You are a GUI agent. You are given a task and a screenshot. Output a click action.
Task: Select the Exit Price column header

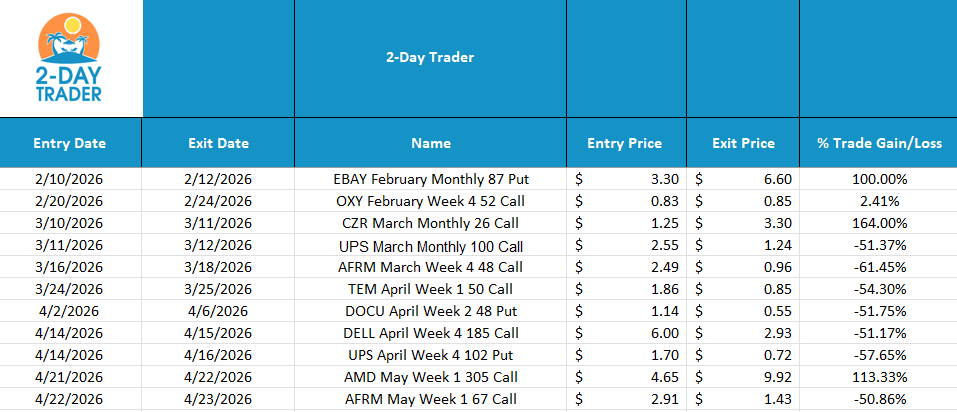click(743, 143)
